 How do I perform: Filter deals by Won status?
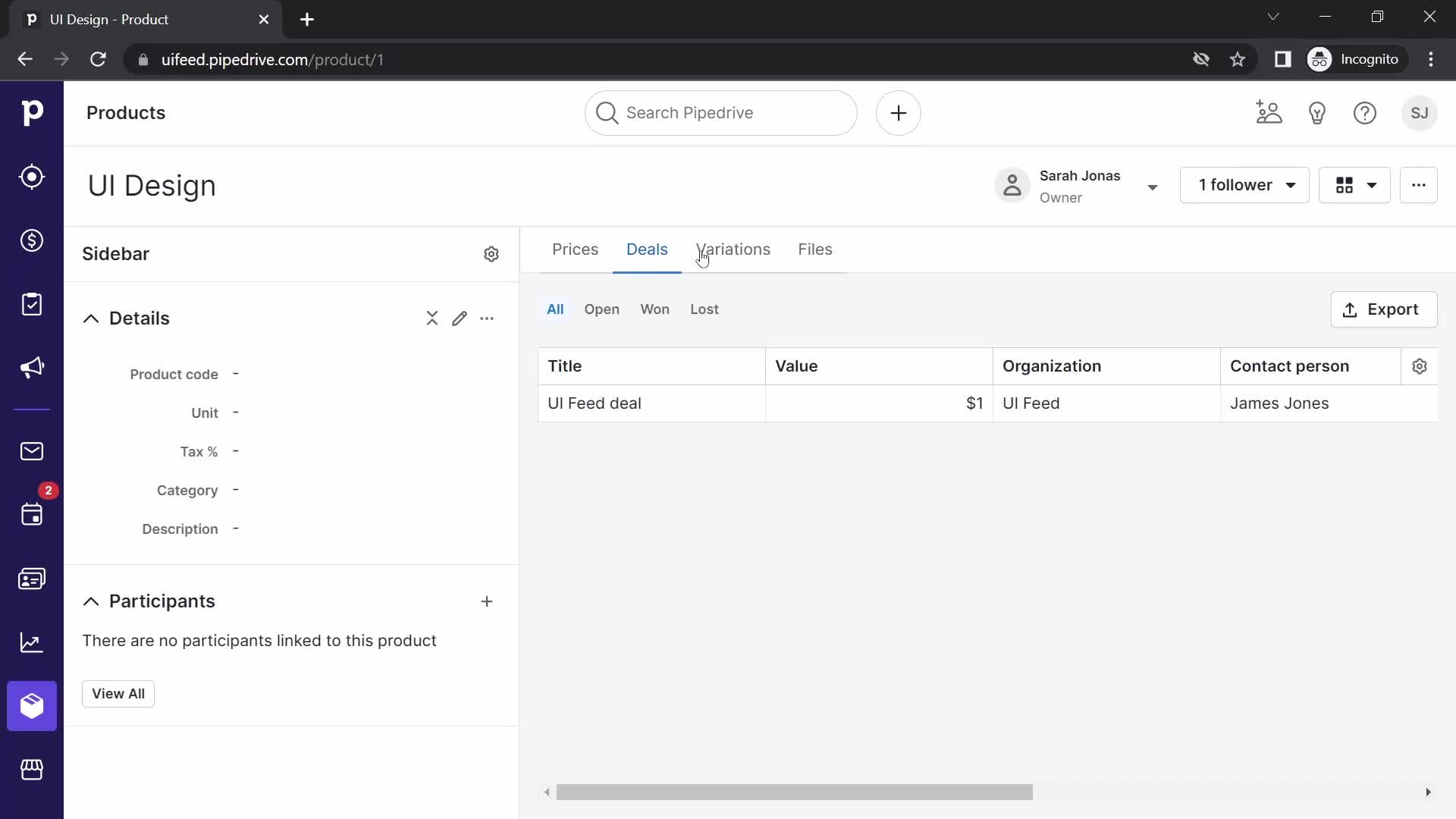655,309
